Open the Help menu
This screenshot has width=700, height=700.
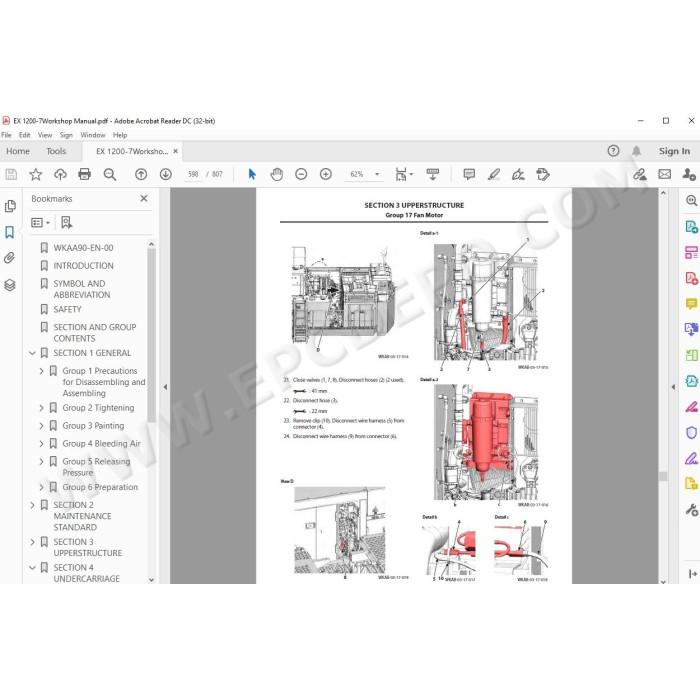[120, 135]
